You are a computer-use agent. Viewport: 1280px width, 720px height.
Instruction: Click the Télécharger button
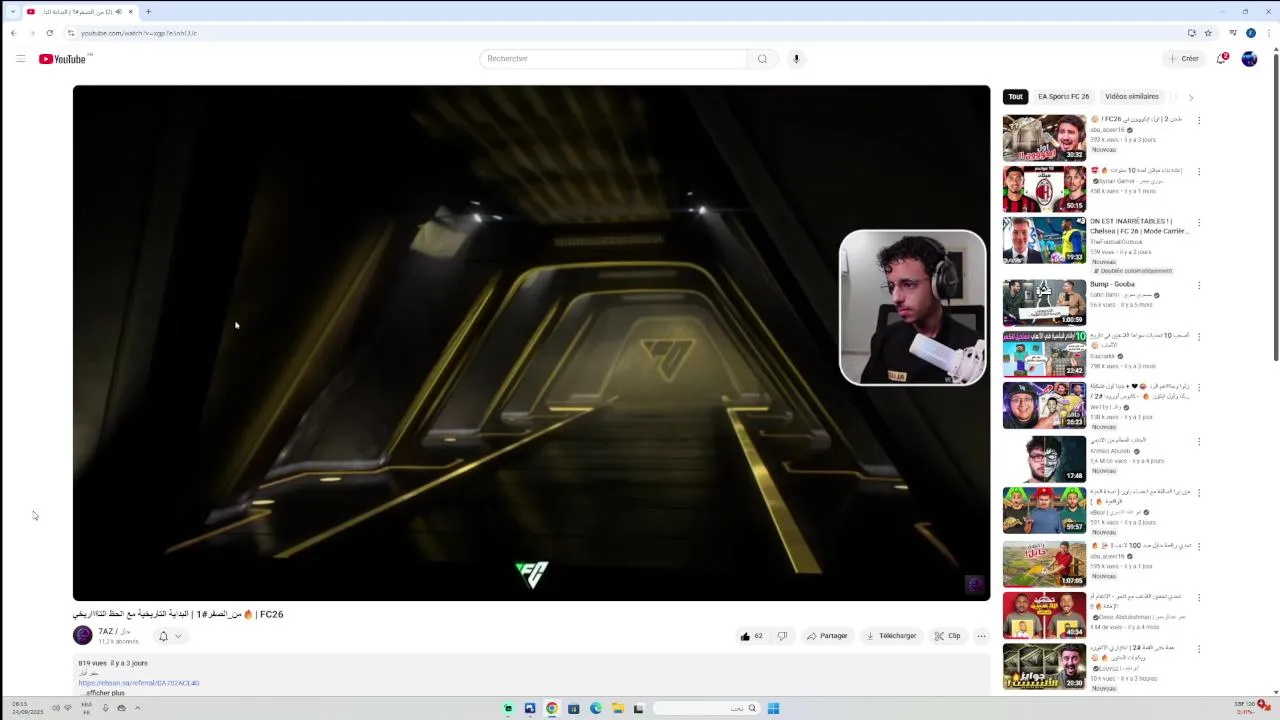tap(891, 636)
